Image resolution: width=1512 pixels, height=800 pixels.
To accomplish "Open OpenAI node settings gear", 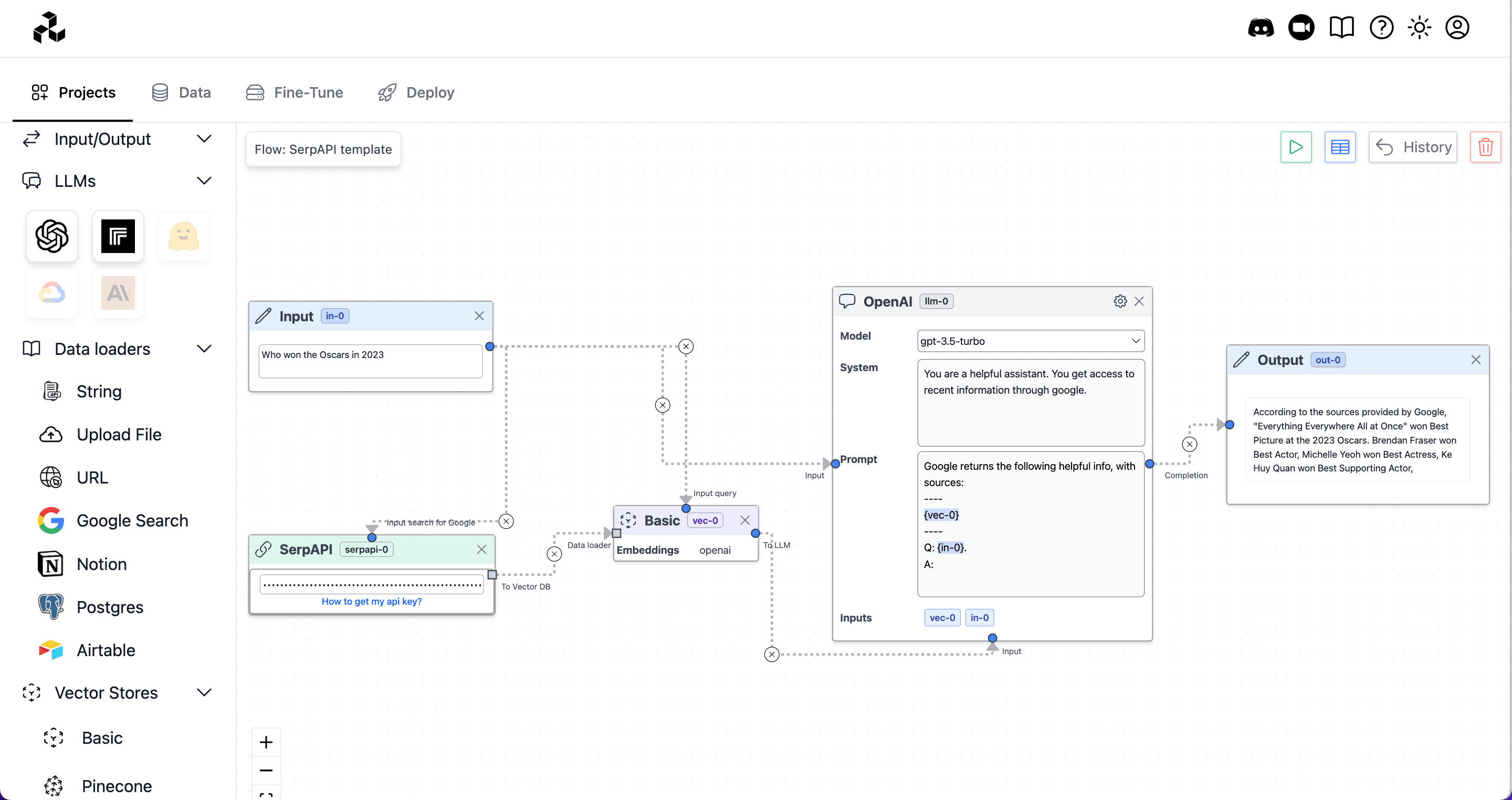I will pos(1119,301).
